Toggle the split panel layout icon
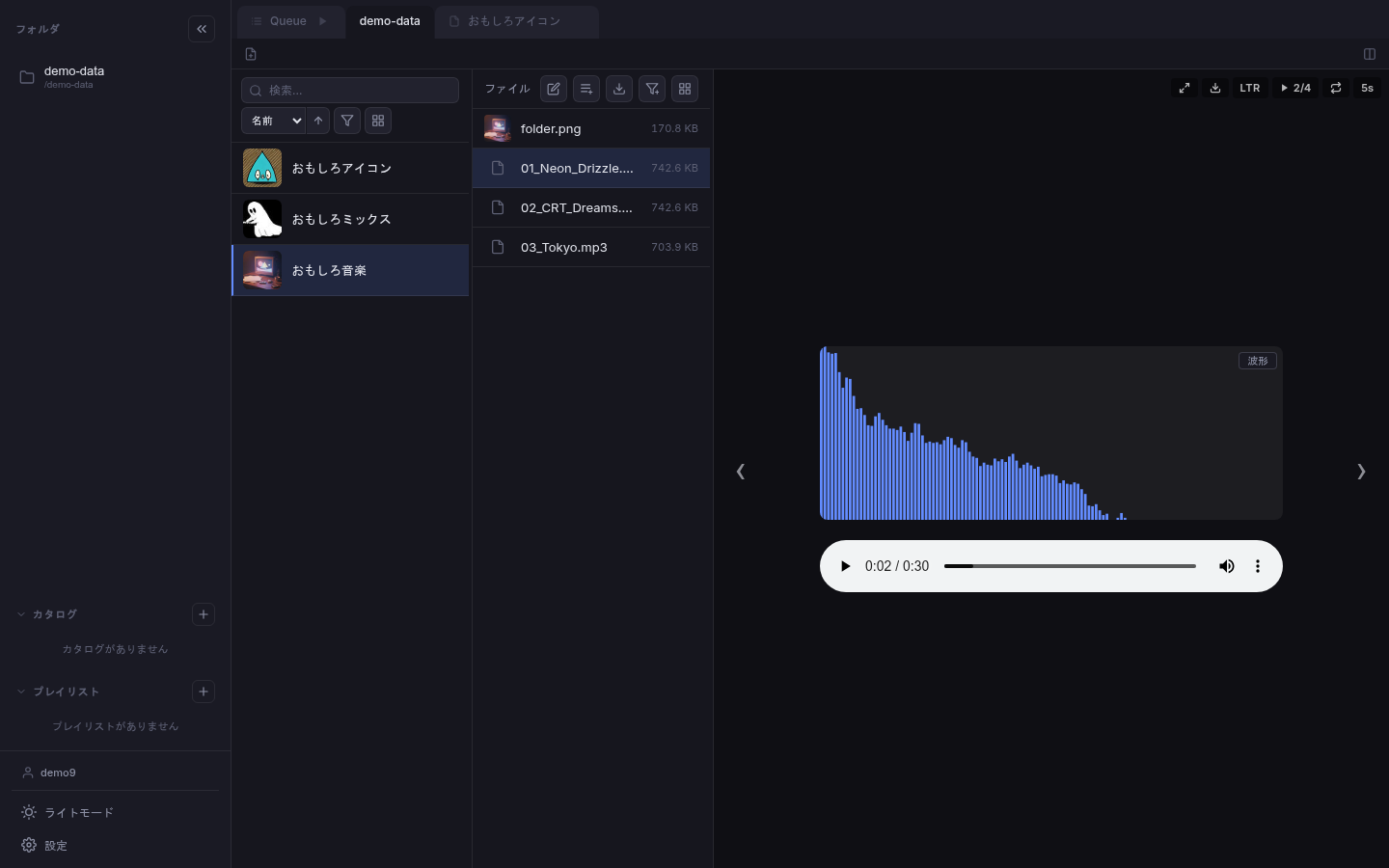 click(1369, 54)
